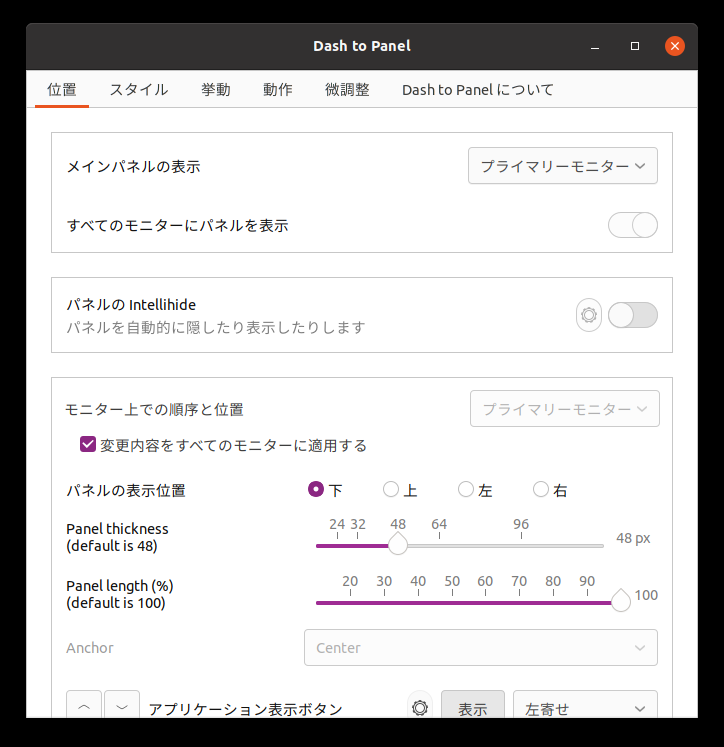Set panel length at the 50 mark
The width and height of the screenshot is (724, 747).
point(452,603)
